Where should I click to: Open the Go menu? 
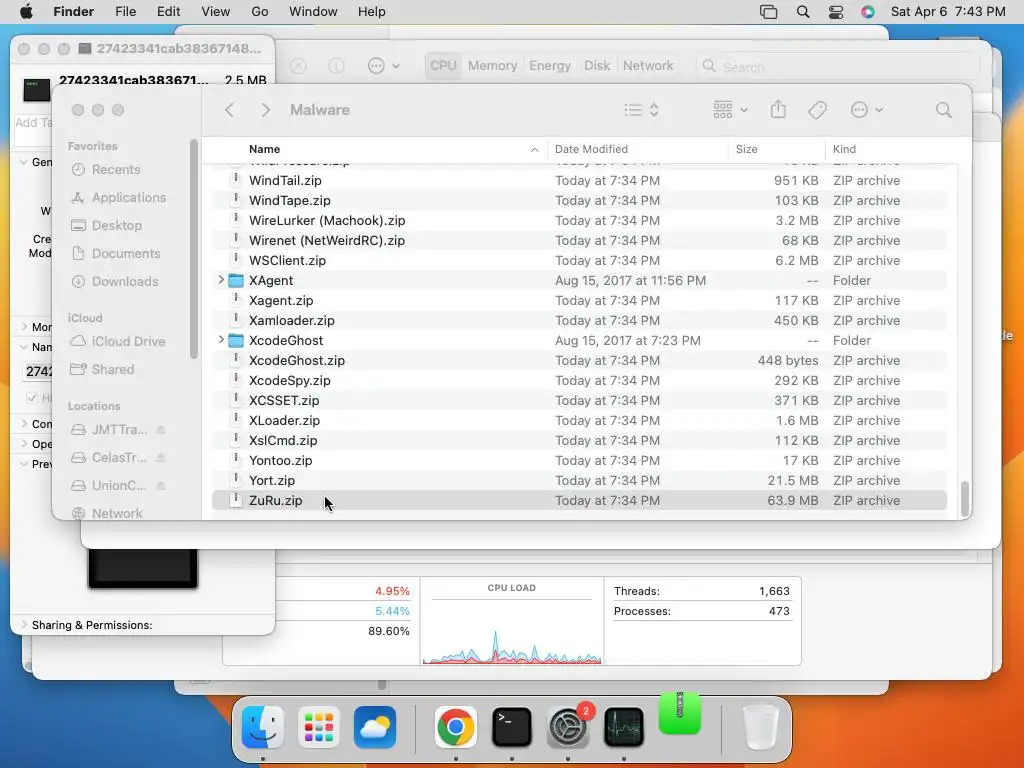(259, 12)
